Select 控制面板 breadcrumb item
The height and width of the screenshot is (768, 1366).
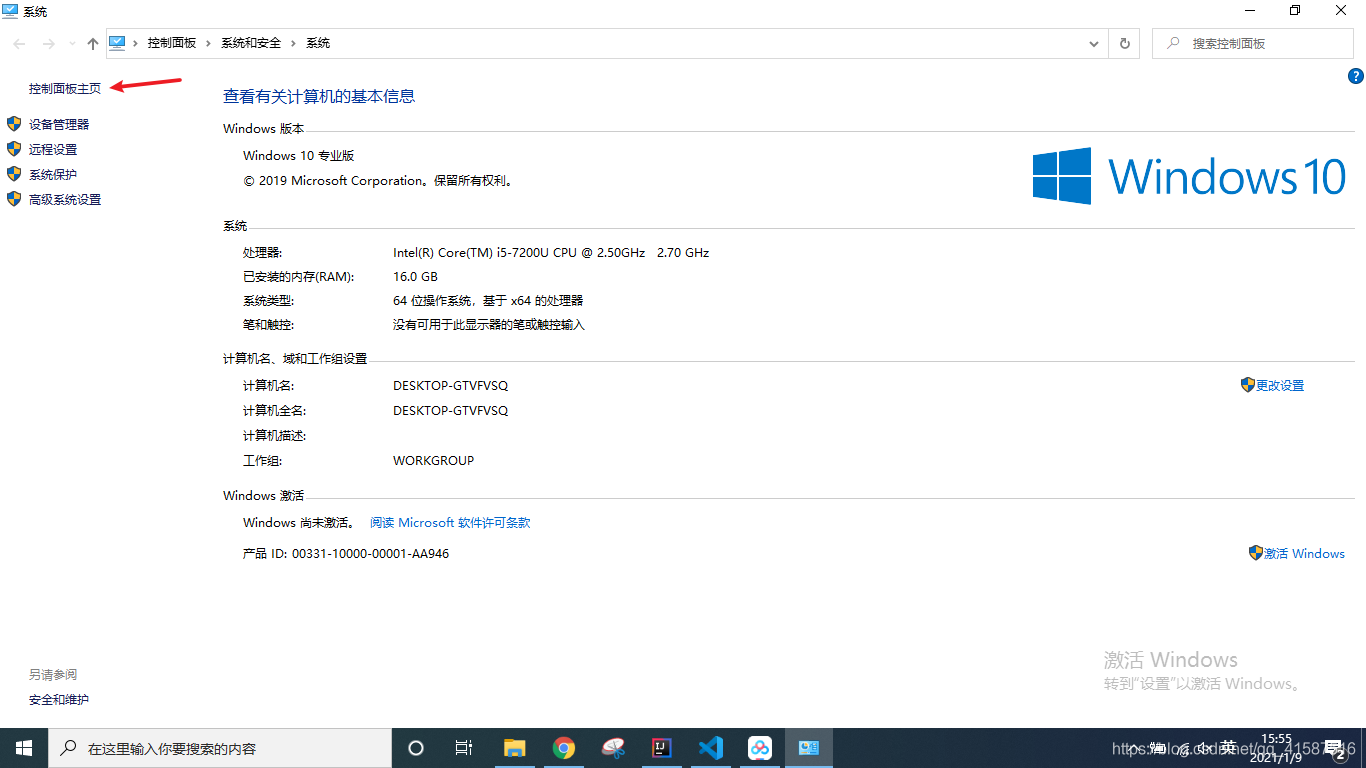172,43
